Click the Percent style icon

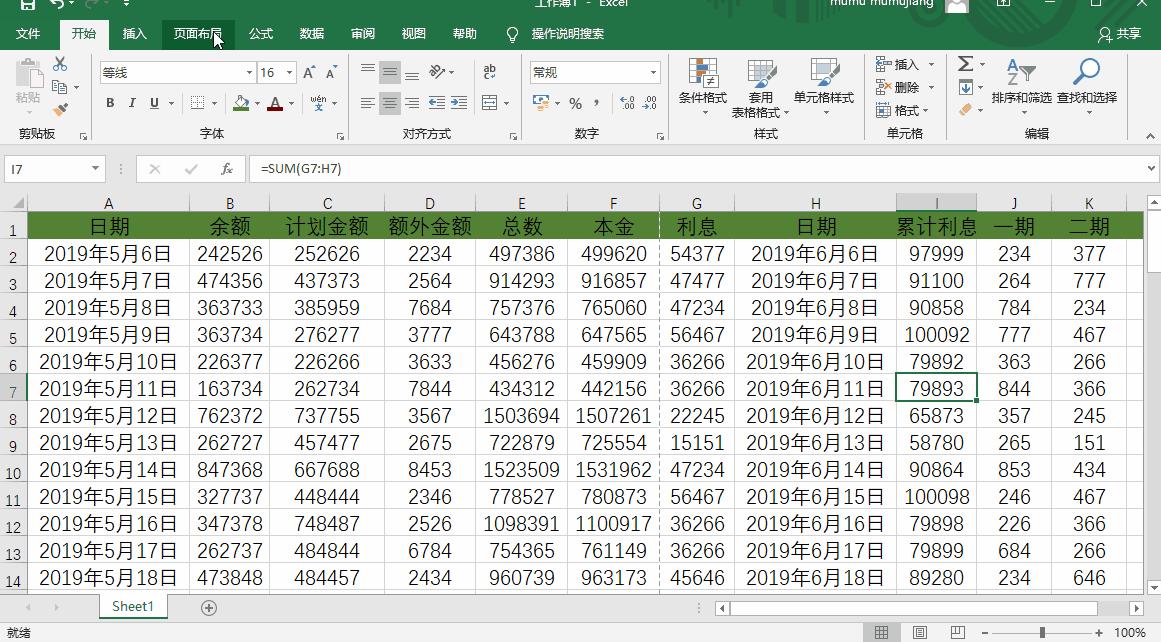(575, 102)
